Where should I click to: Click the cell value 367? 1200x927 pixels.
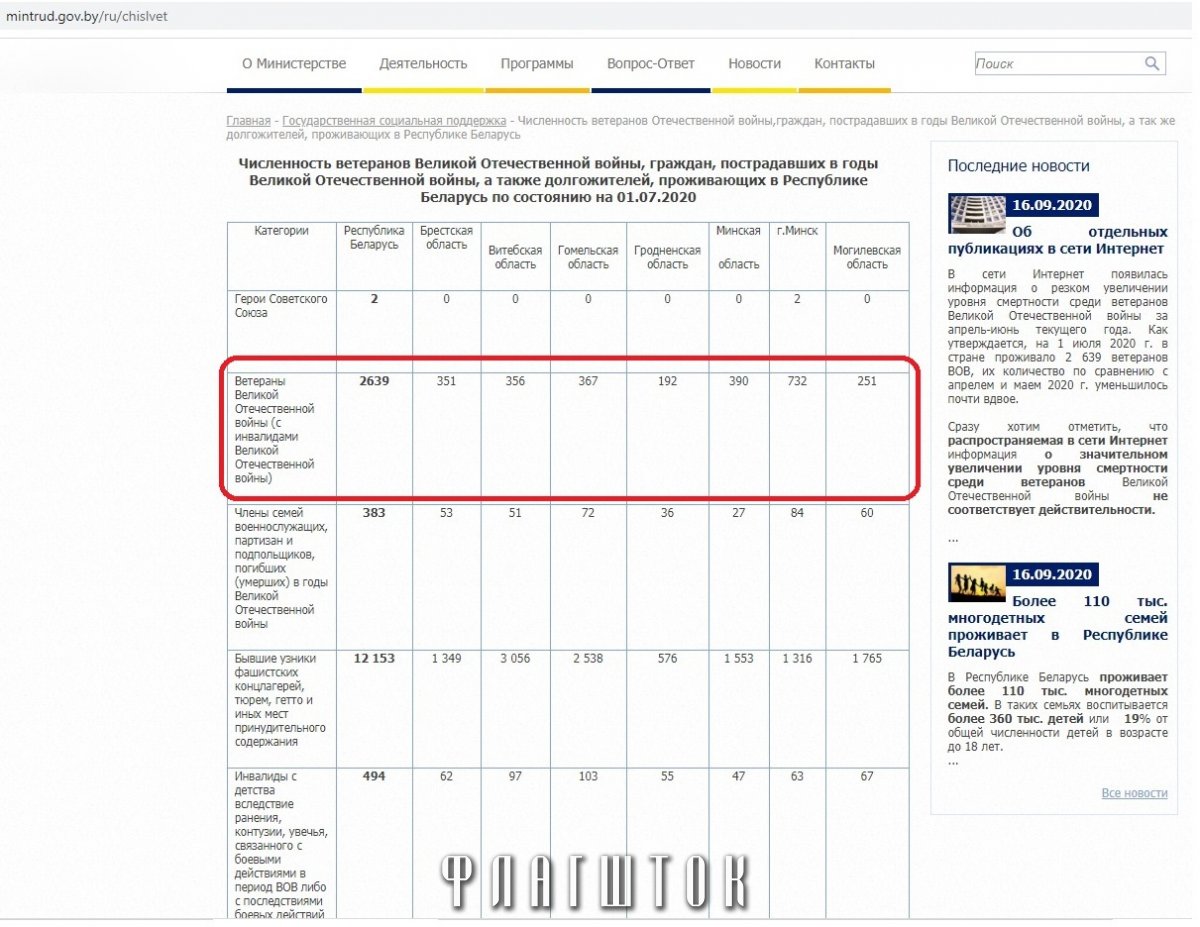pos(588,381)
